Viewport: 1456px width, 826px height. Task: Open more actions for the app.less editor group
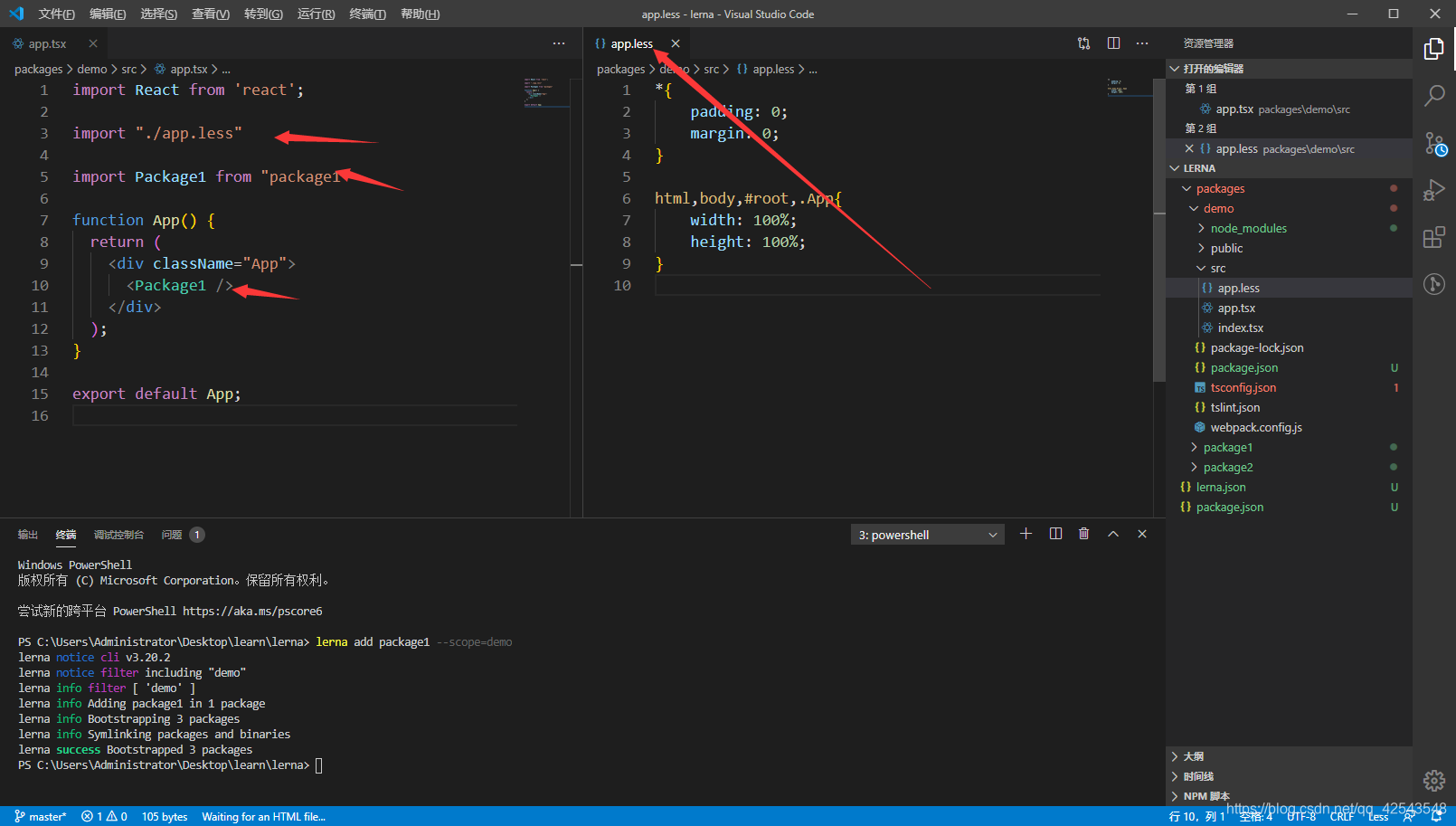point(1142,43)
